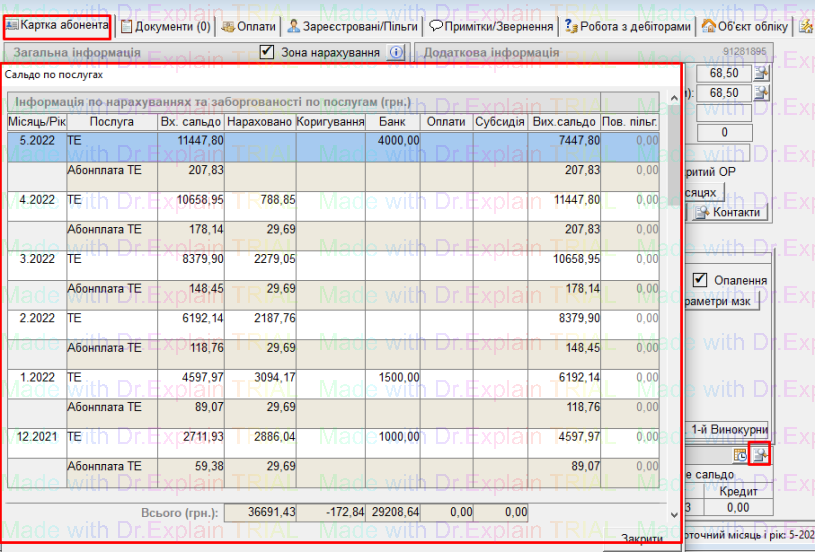Click the red-highlighted saldo details icon
The height and width of the screenshot is (552, 815).
click(x=761, y=455)
